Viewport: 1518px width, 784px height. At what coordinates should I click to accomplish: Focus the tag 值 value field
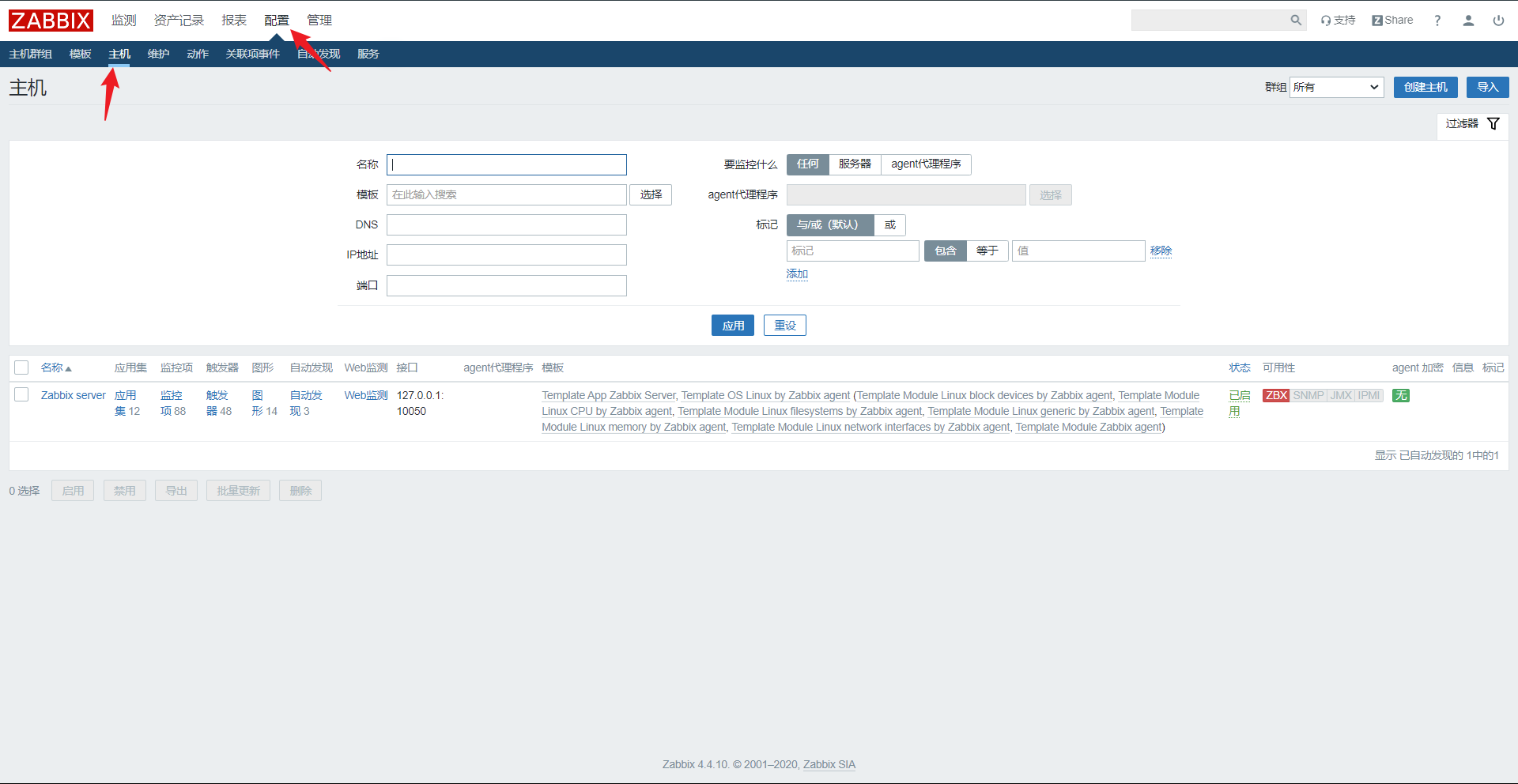tap(1078, 251)
